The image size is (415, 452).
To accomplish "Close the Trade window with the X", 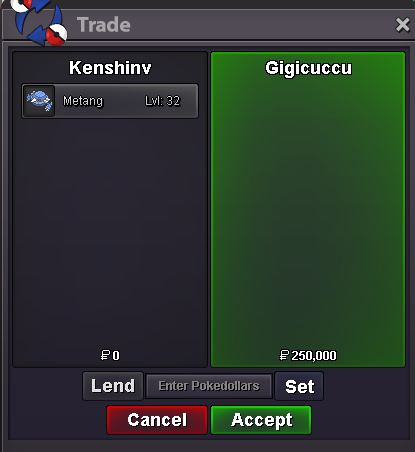I will click(402, 25).
